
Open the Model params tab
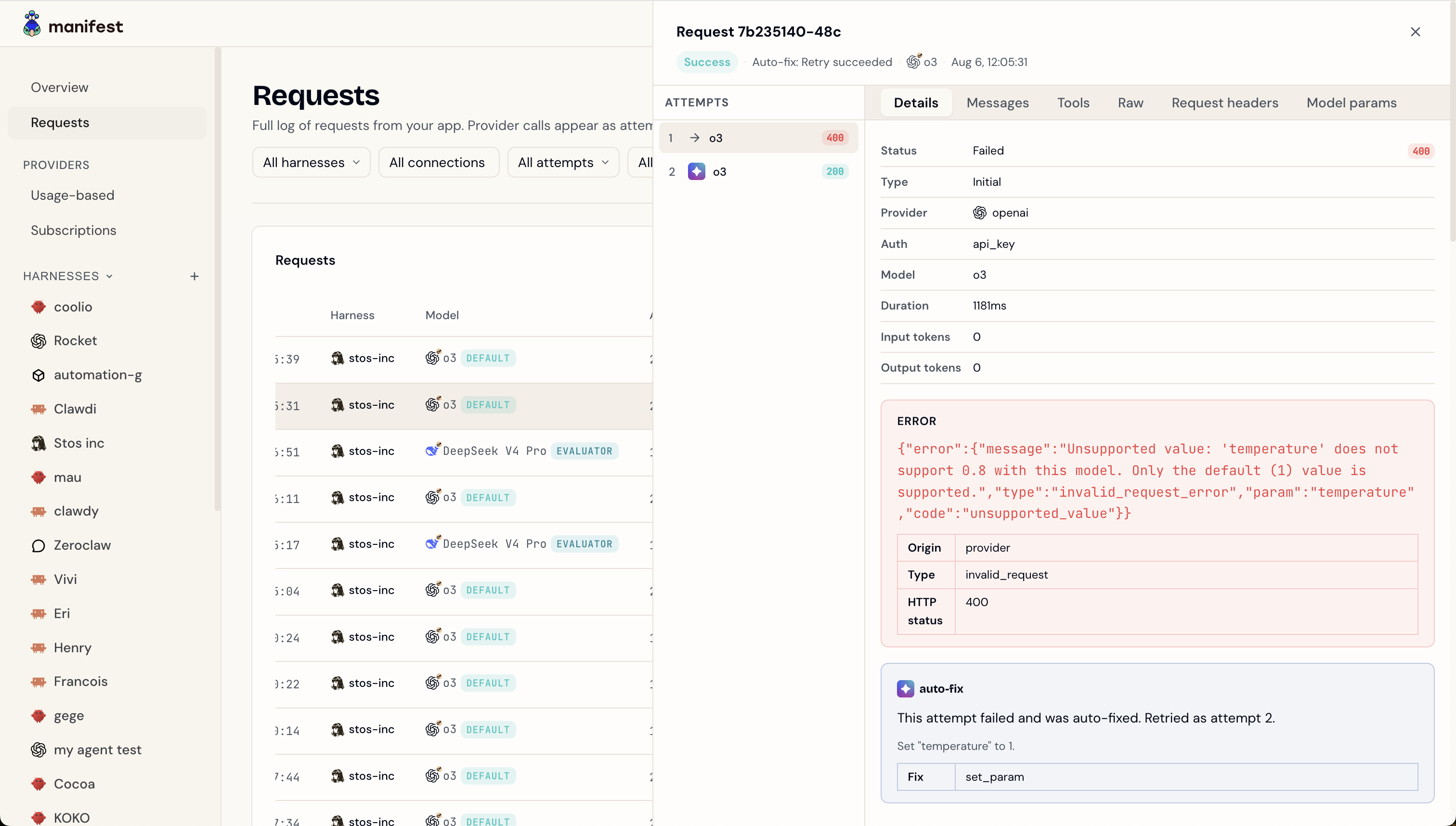click(x=1351, y=103)
